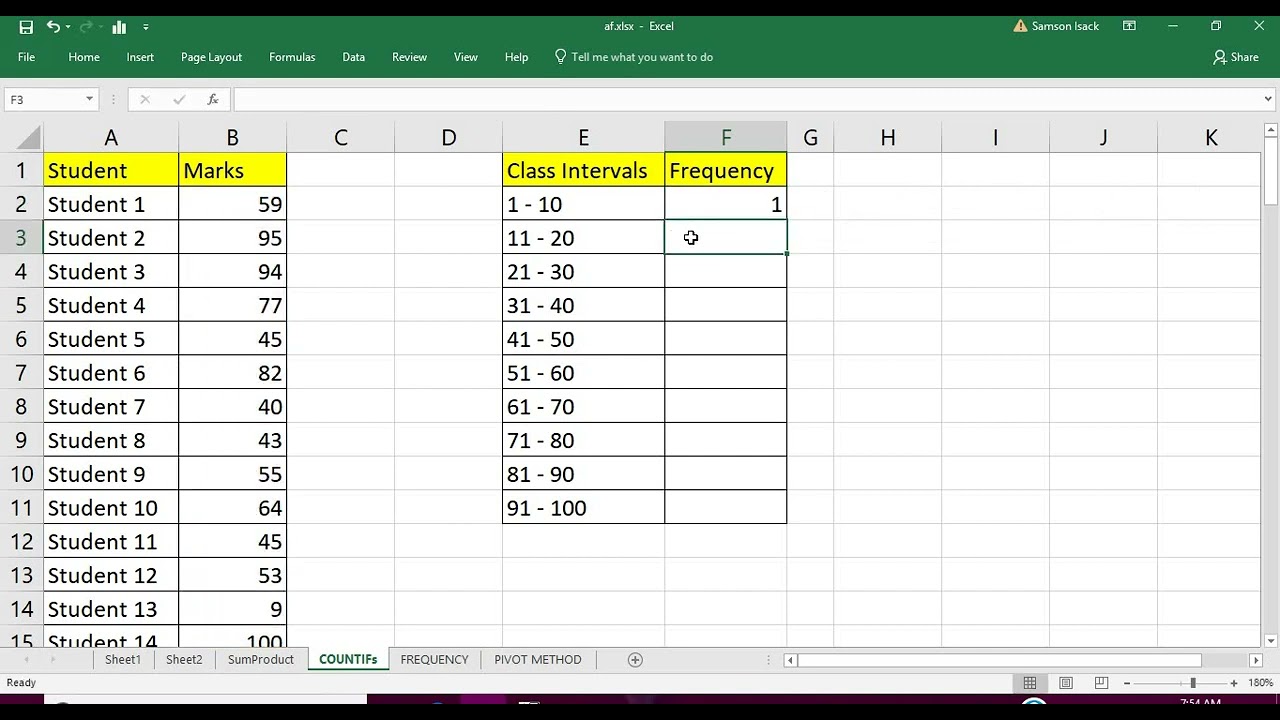Open the Page Layout ribbon tab

coord(211,57)
